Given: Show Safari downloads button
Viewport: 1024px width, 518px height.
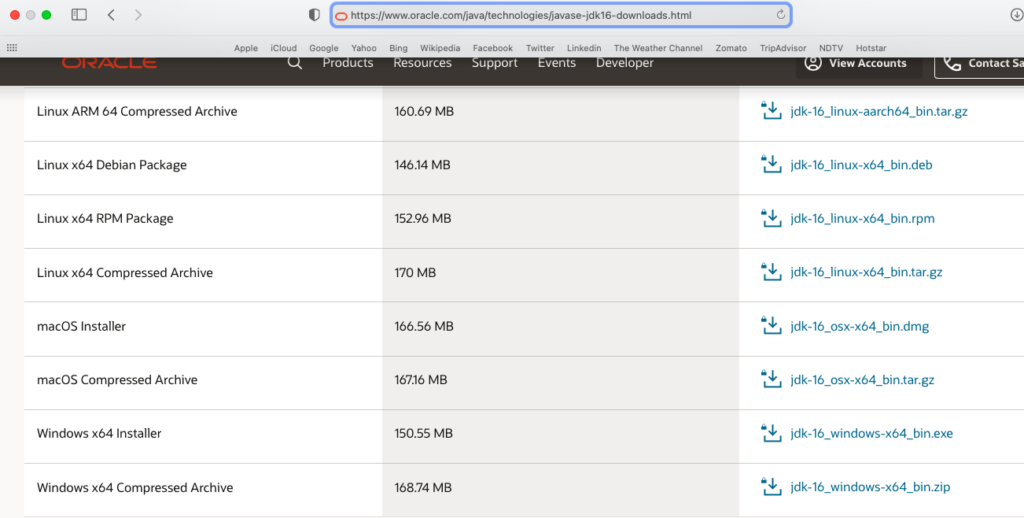Looking at the screenshot, I should coord(1016,14).
